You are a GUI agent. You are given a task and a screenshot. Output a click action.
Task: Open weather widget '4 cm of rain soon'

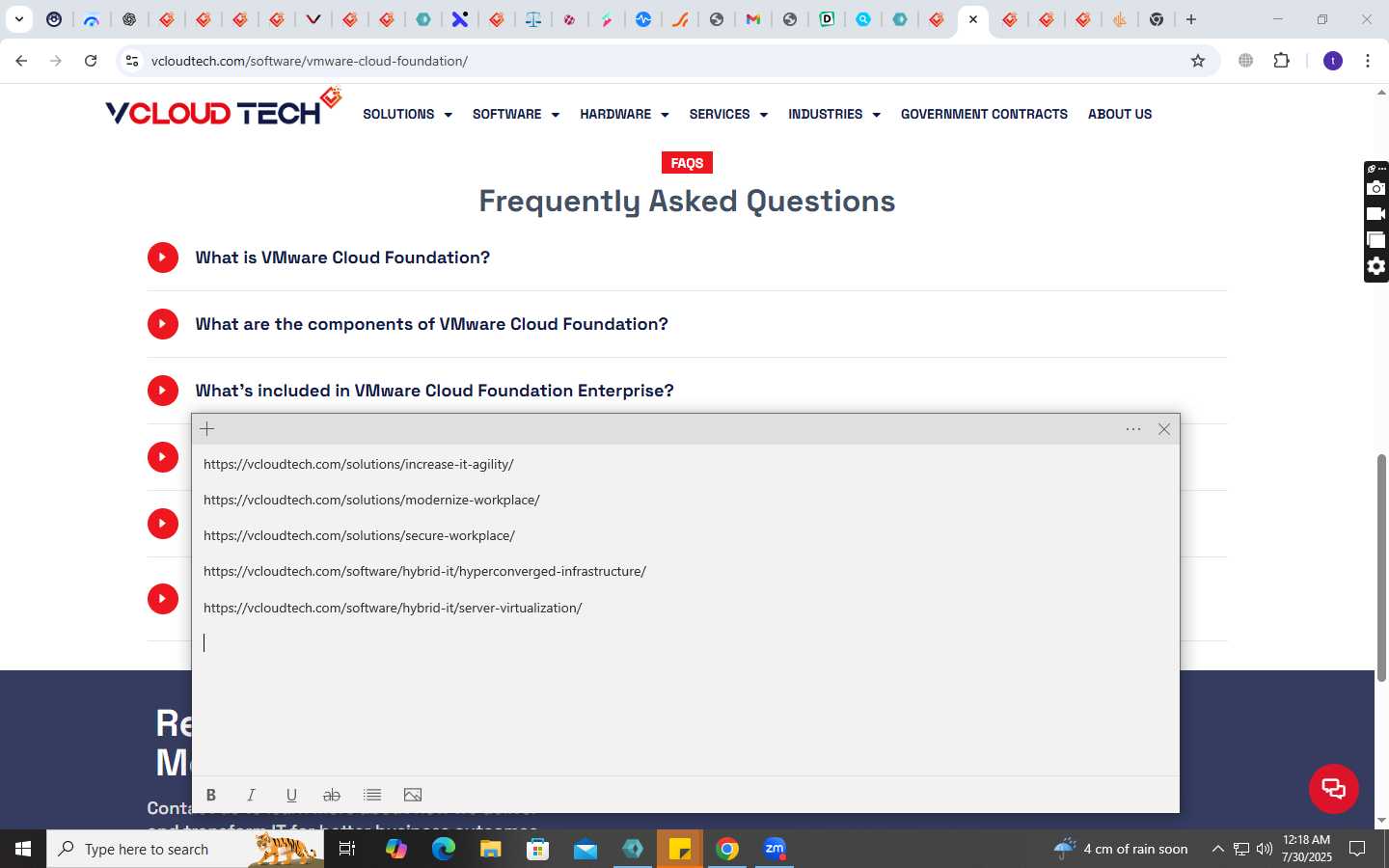pos(1121,849)
